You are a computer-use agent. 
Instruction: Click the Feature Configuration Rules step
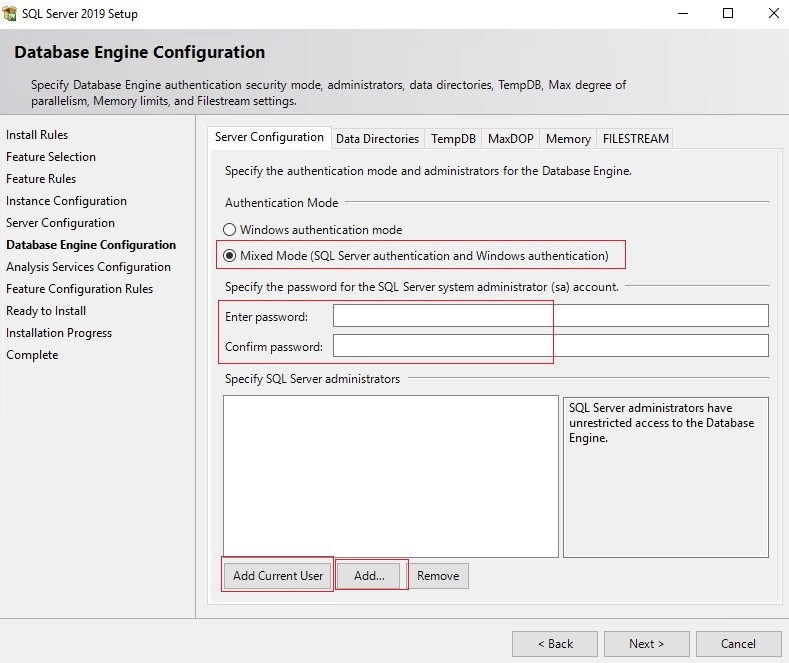pyautogui.click(x=80, y=289)
